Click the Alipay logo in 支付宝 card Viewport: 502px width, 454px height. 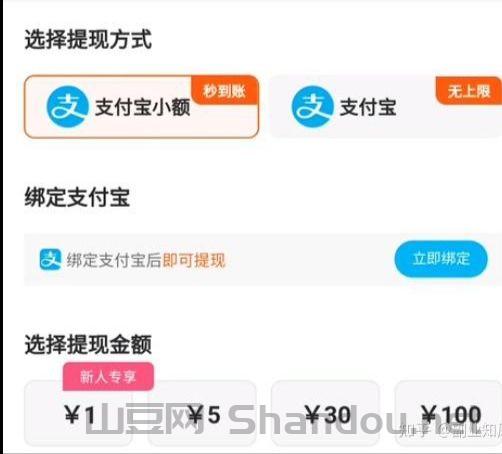point(312,107)
